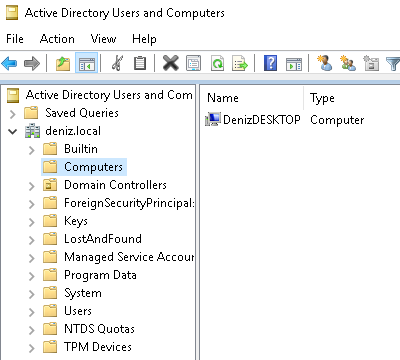Expand the Program Data container
Viewport: 400px width, 360px height.
click(32, 276)
